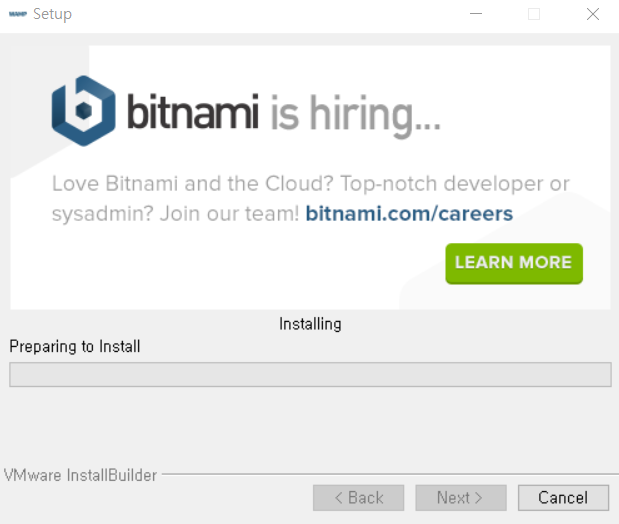
Task: Click the greyed-out Next button
Action: click(461, 498)
